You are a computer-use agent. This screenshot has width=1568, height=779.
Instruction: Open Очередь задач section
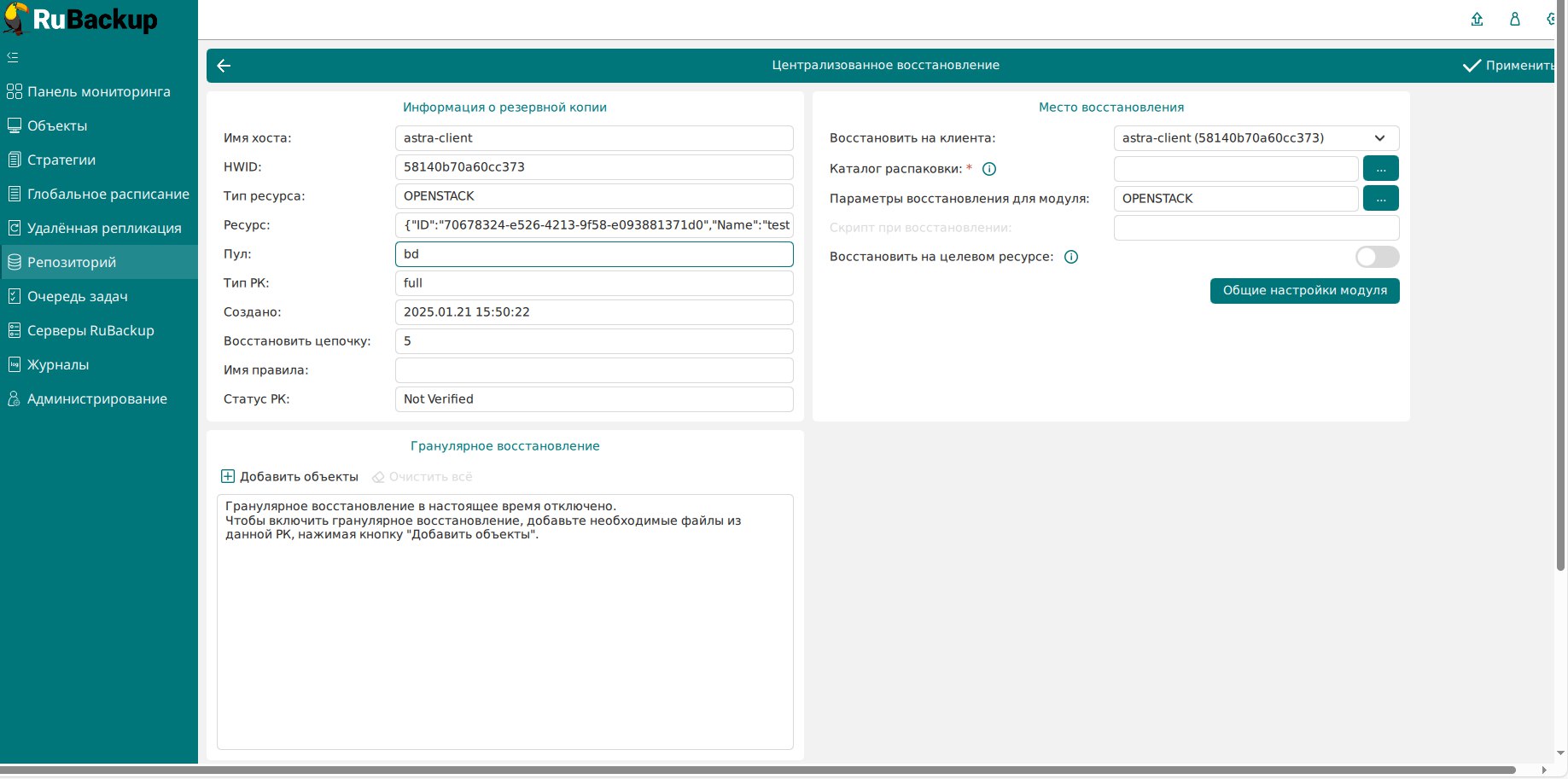[x=99, y=296]
